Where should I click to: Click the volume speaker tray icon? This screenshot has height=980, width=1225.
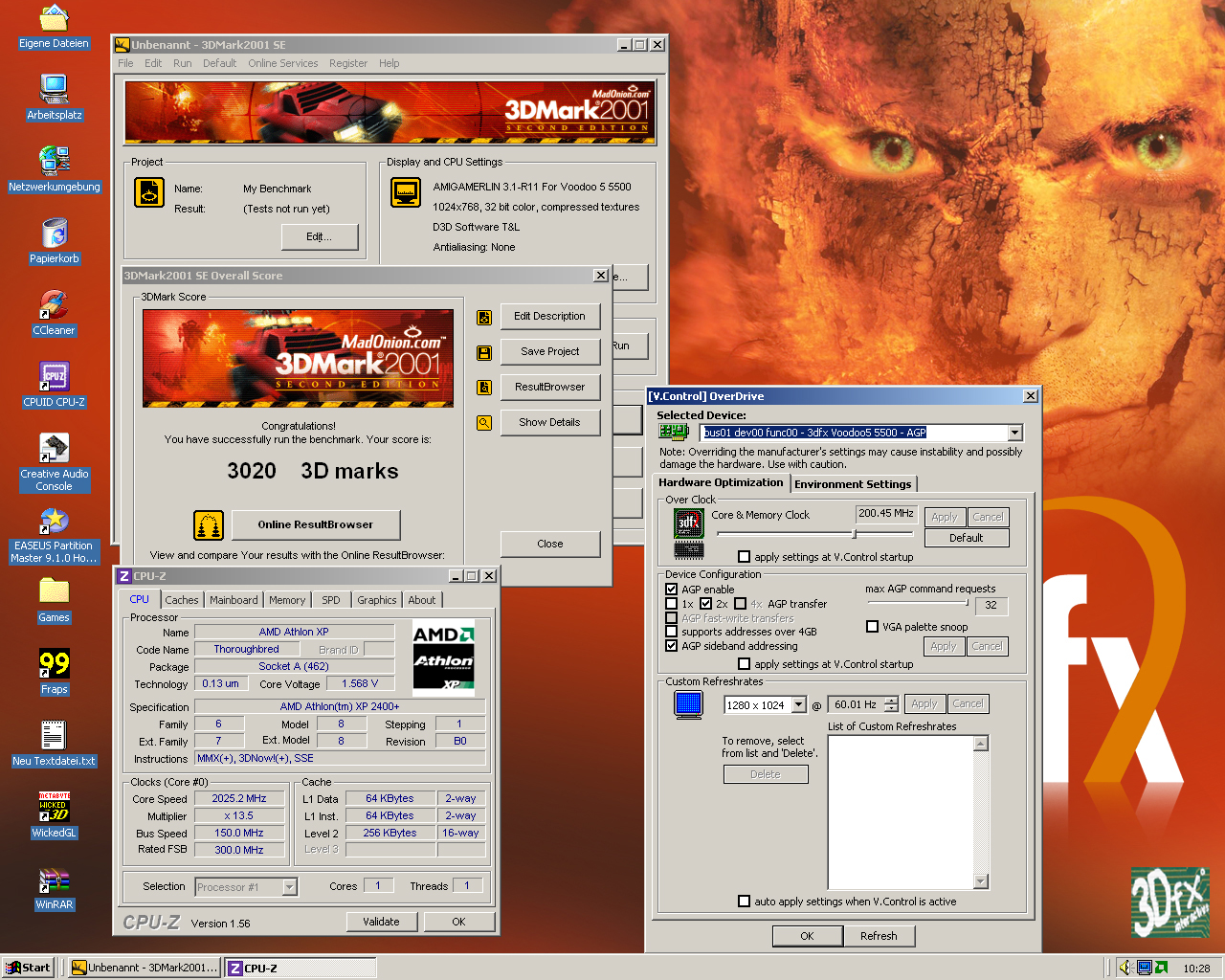1125,968
